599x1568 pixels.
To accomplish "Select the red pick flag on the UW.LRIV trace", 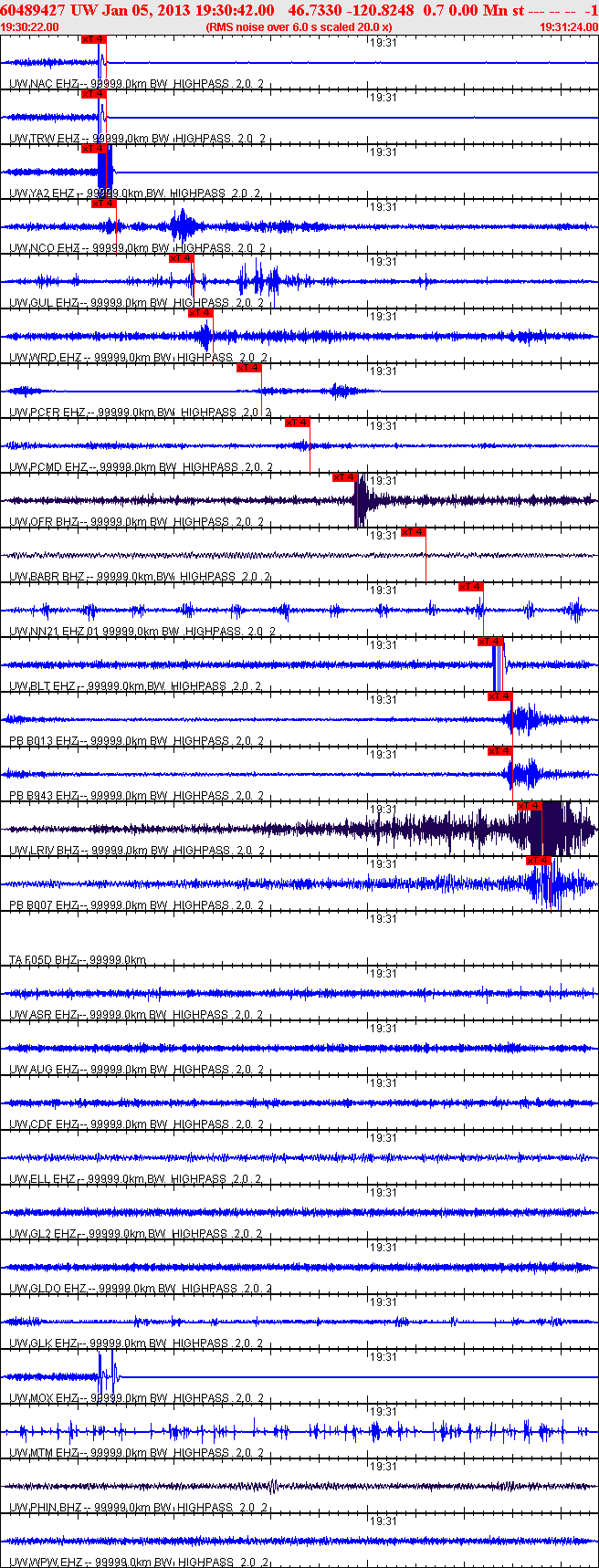I will (x=530, y=806).
